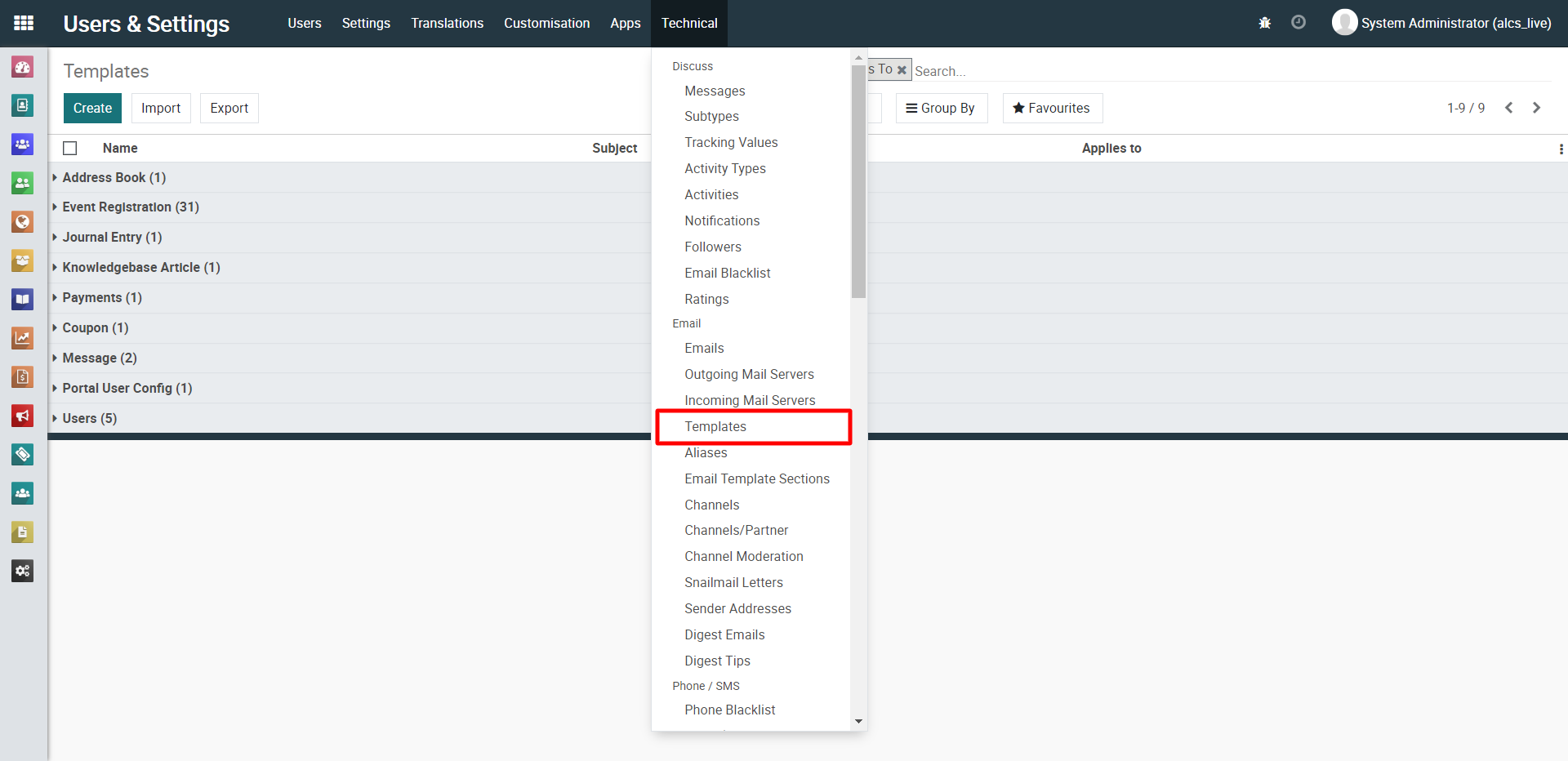Open the Favourites dropdown

point(1052,108)
